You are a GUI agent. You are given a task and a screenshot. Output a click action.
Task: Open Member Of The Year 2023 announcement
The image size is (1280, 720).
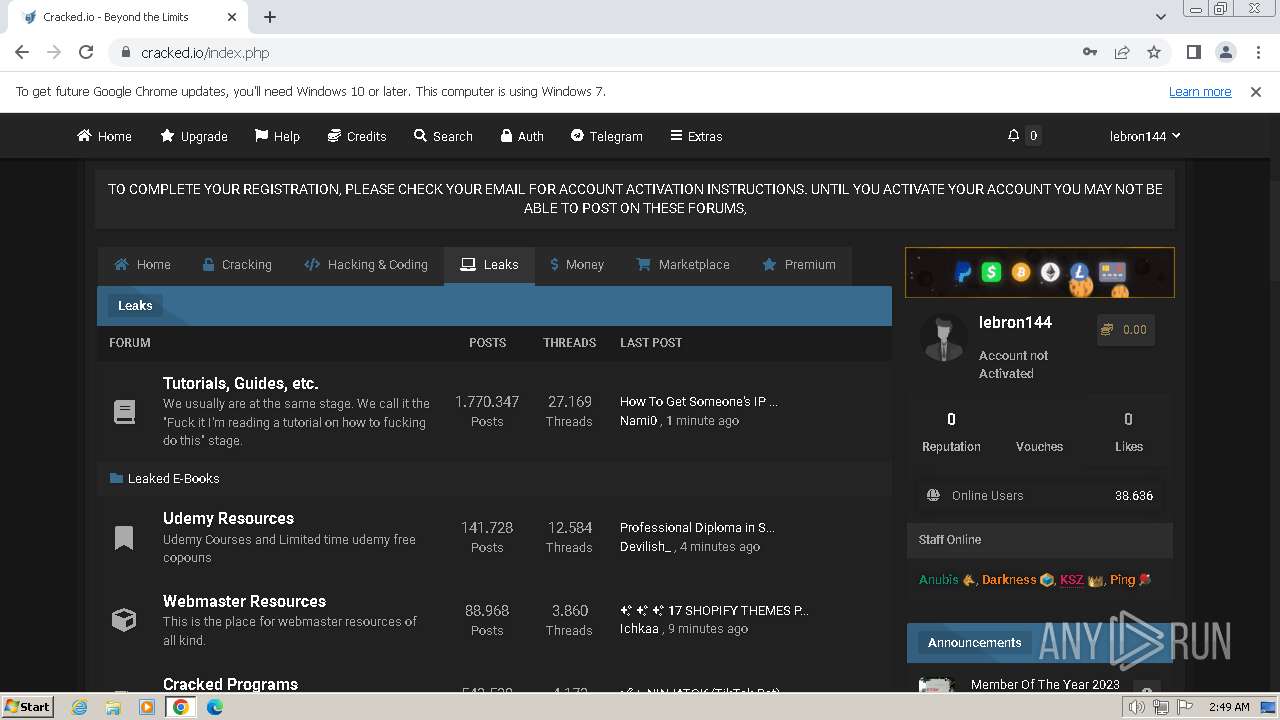point(1045,684)
